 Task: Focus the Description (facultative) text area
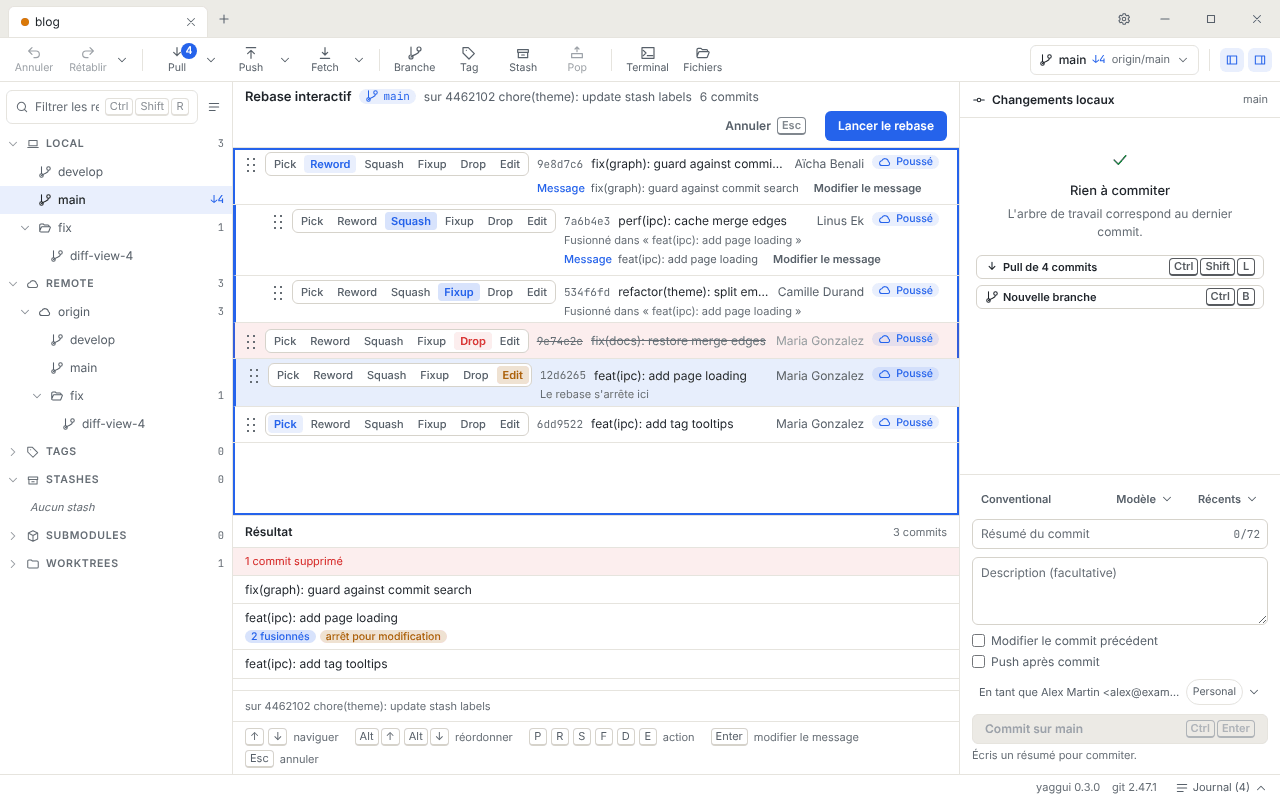pos(1120,591)
